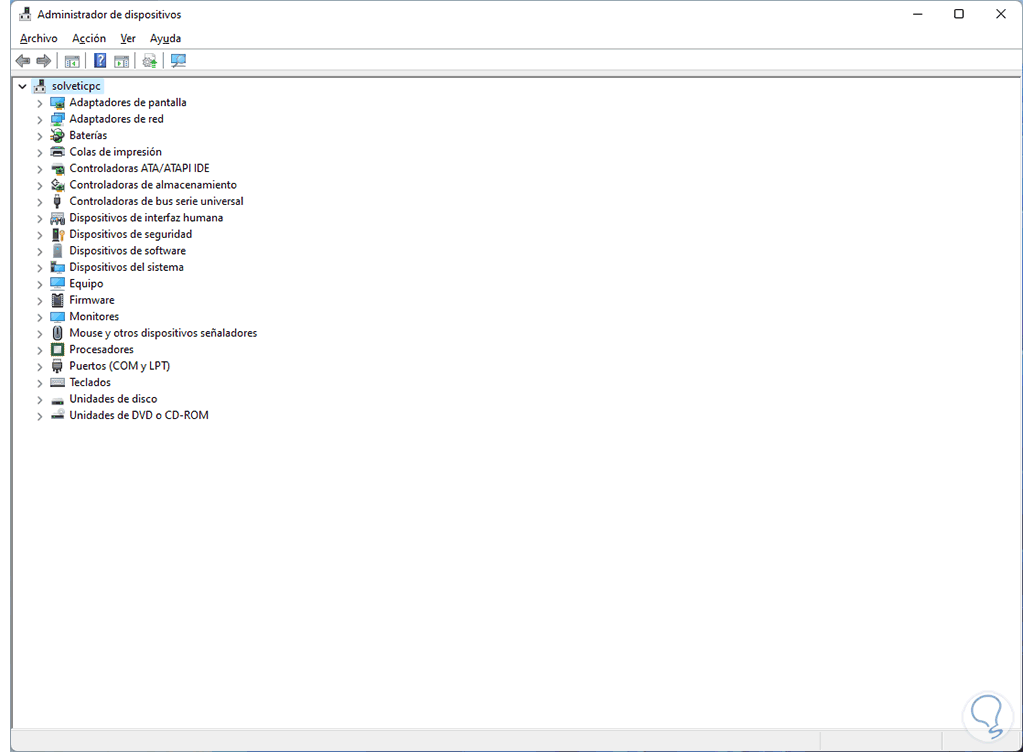Open the Ver menu
This screenshot has height=752, width=1034.
pyautogui.click(x=128, y=38)
